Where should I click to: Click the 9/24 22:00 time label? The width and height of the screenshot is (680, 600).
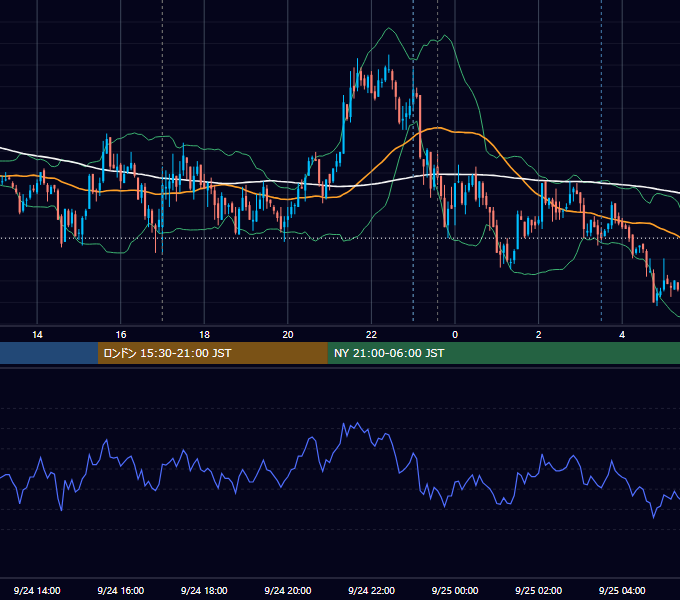pos(371,590)
